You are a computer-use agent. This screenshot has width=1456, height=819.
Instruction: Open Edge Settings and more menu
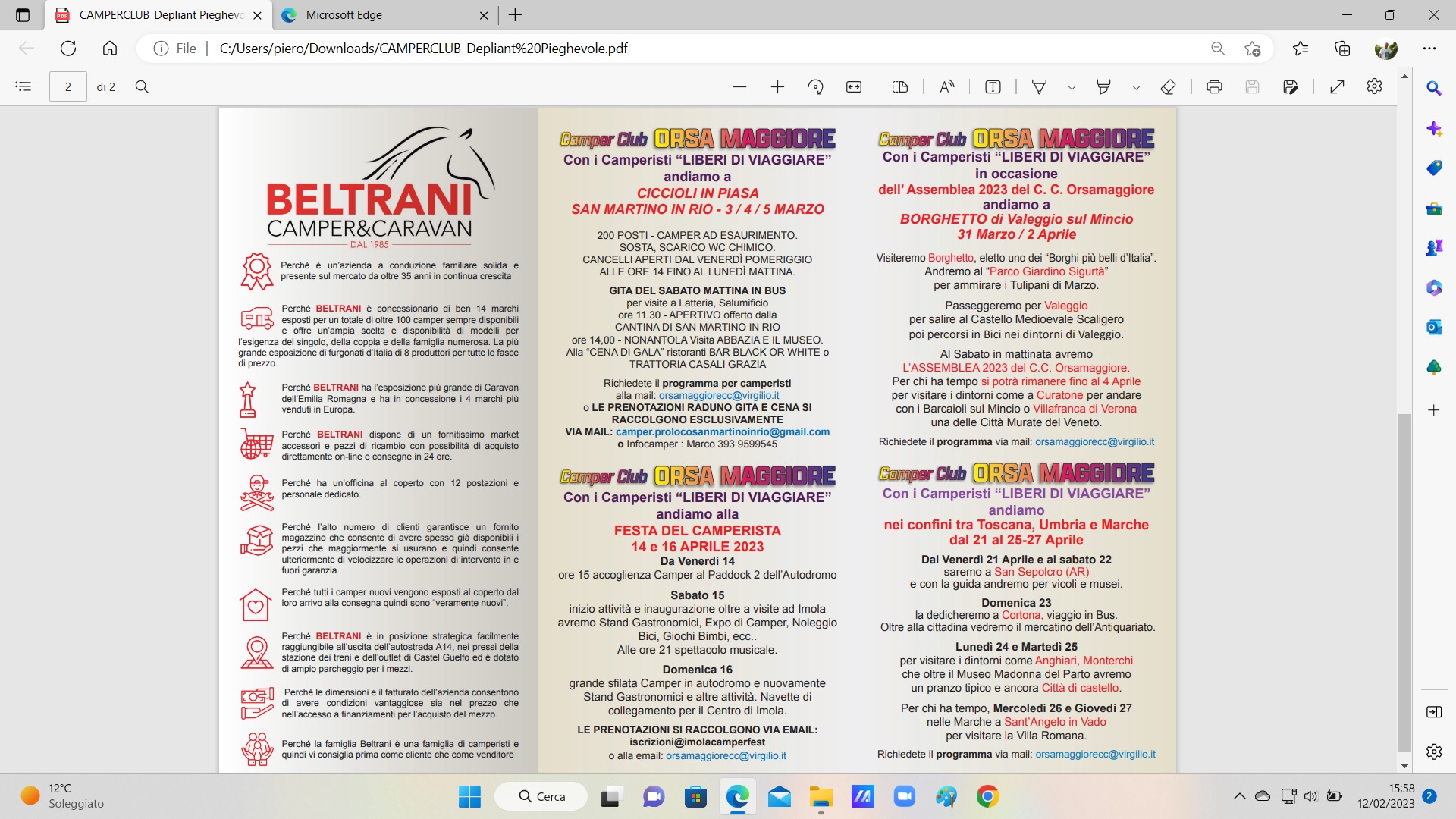pyautogui.click(x=1429, y=49)
